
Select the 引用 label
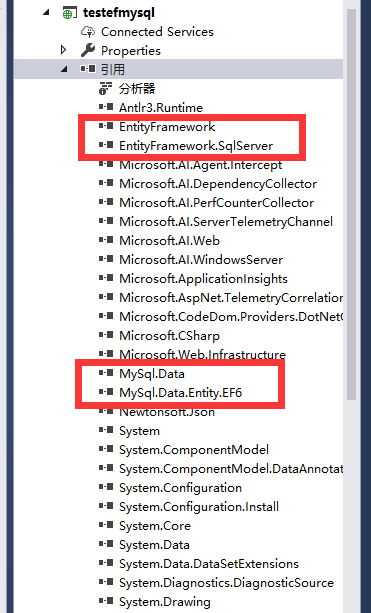113,70
